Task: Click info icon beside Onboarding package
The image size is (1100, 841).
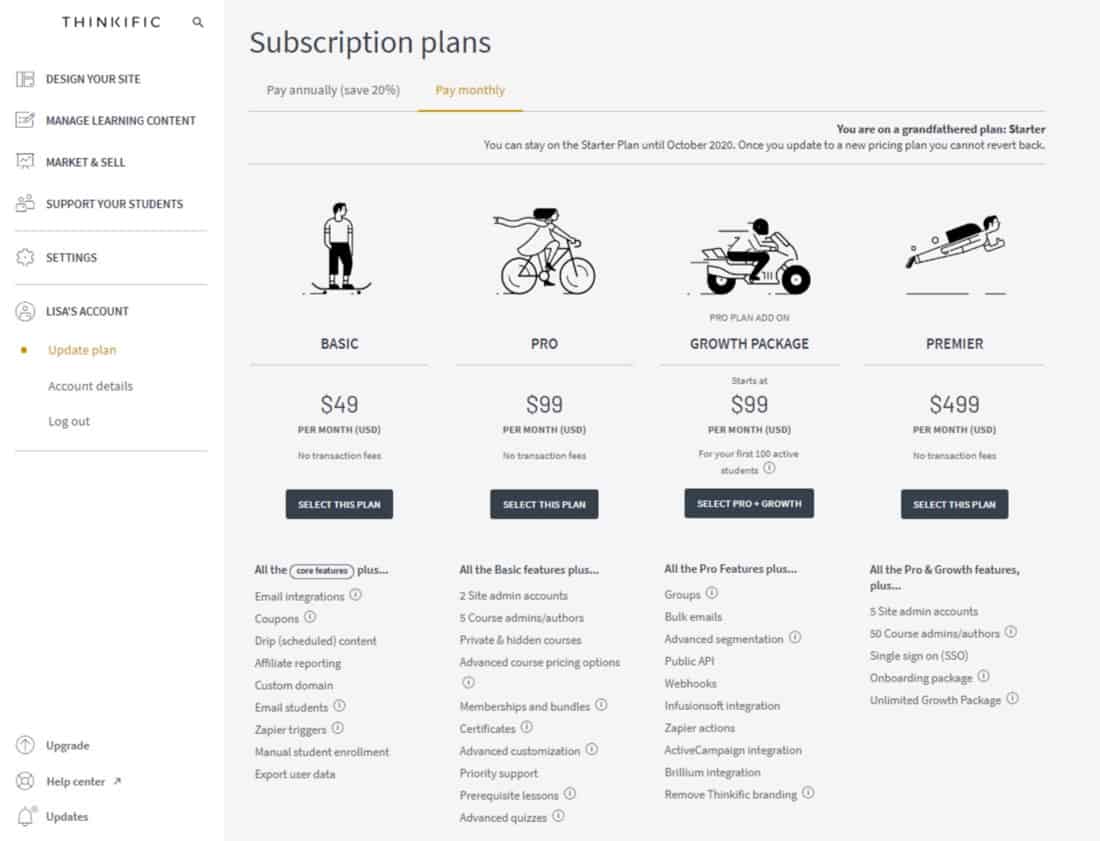Action: [984, 677]
